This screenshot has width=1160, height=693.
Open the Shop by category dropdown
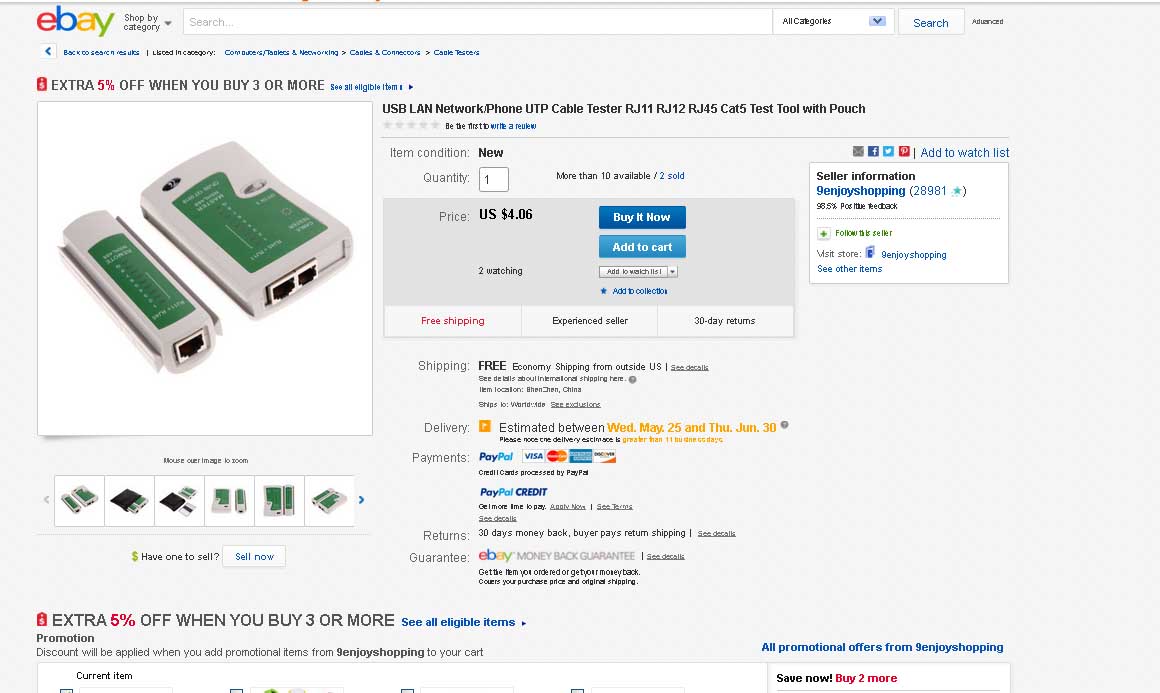point(147,22)
